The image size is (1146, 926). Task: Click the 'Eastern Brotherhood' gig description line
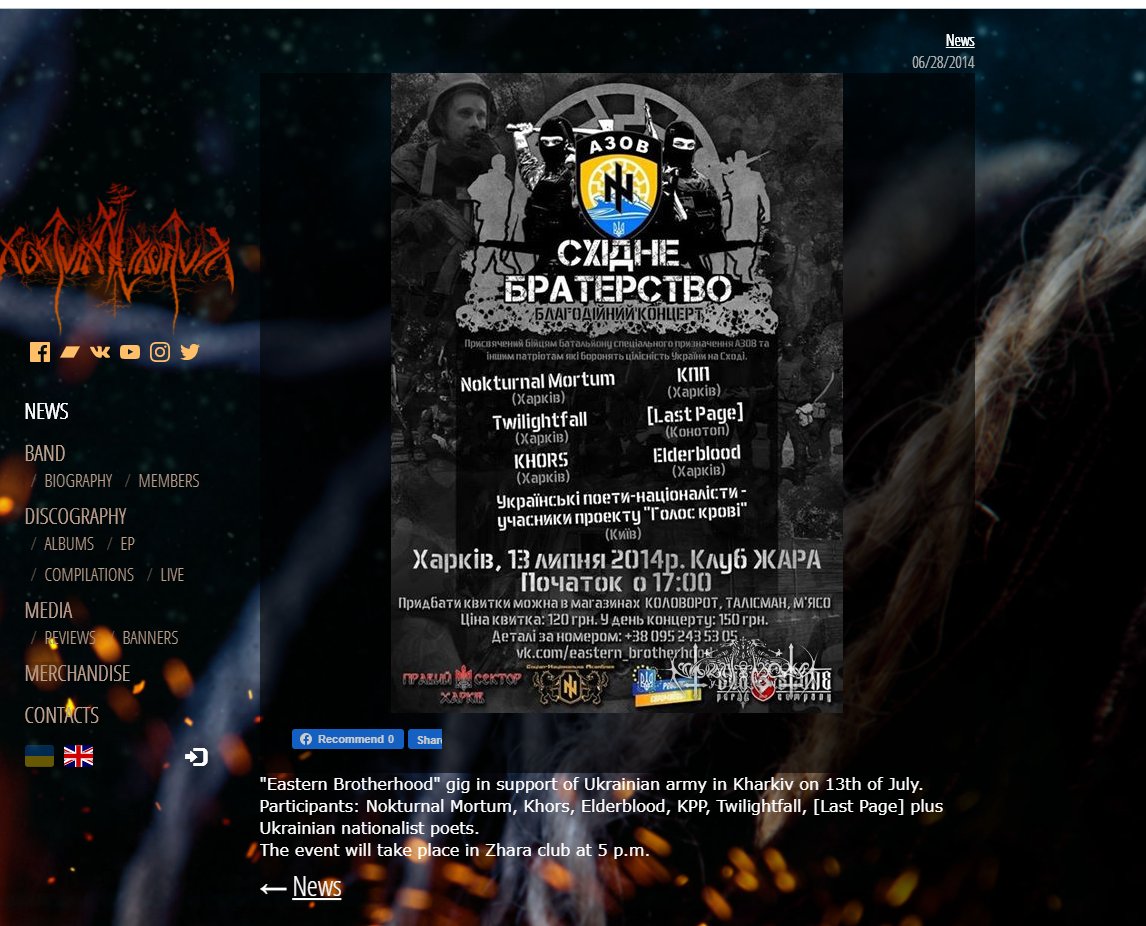[x=591, y=784]
